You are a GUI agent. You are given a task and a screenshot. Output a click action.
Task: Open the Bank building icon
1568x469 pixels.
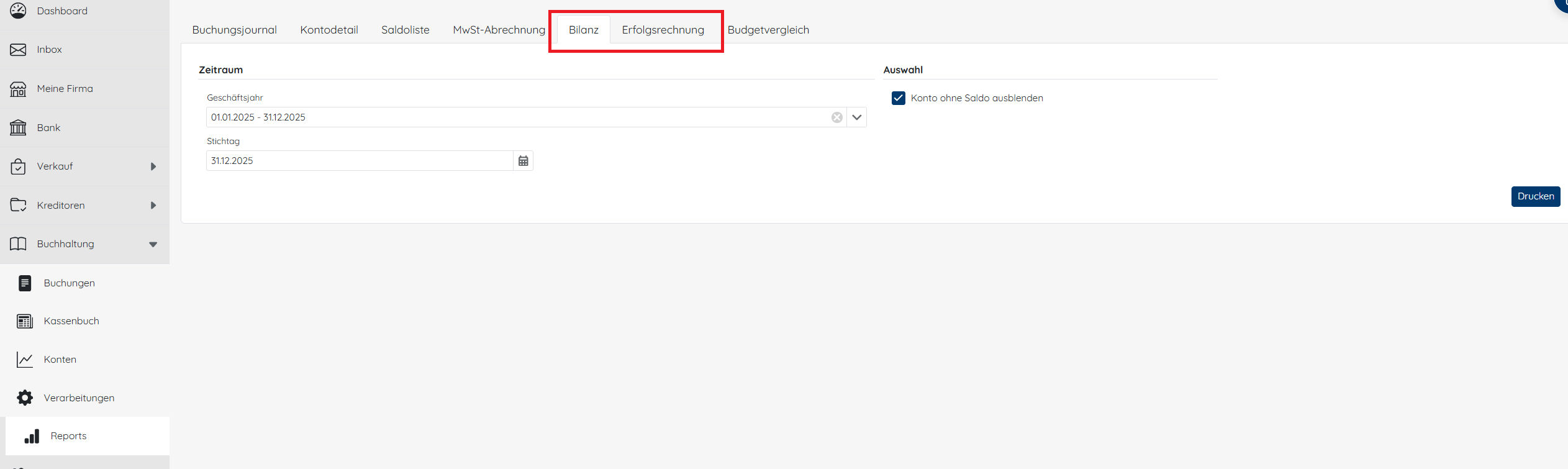(18, 127)
